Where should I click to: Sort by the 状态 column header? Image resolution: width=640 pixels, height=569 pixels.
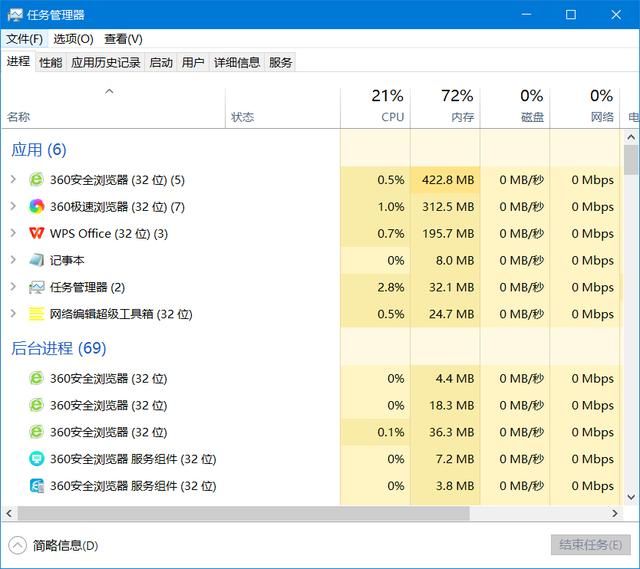282,108
